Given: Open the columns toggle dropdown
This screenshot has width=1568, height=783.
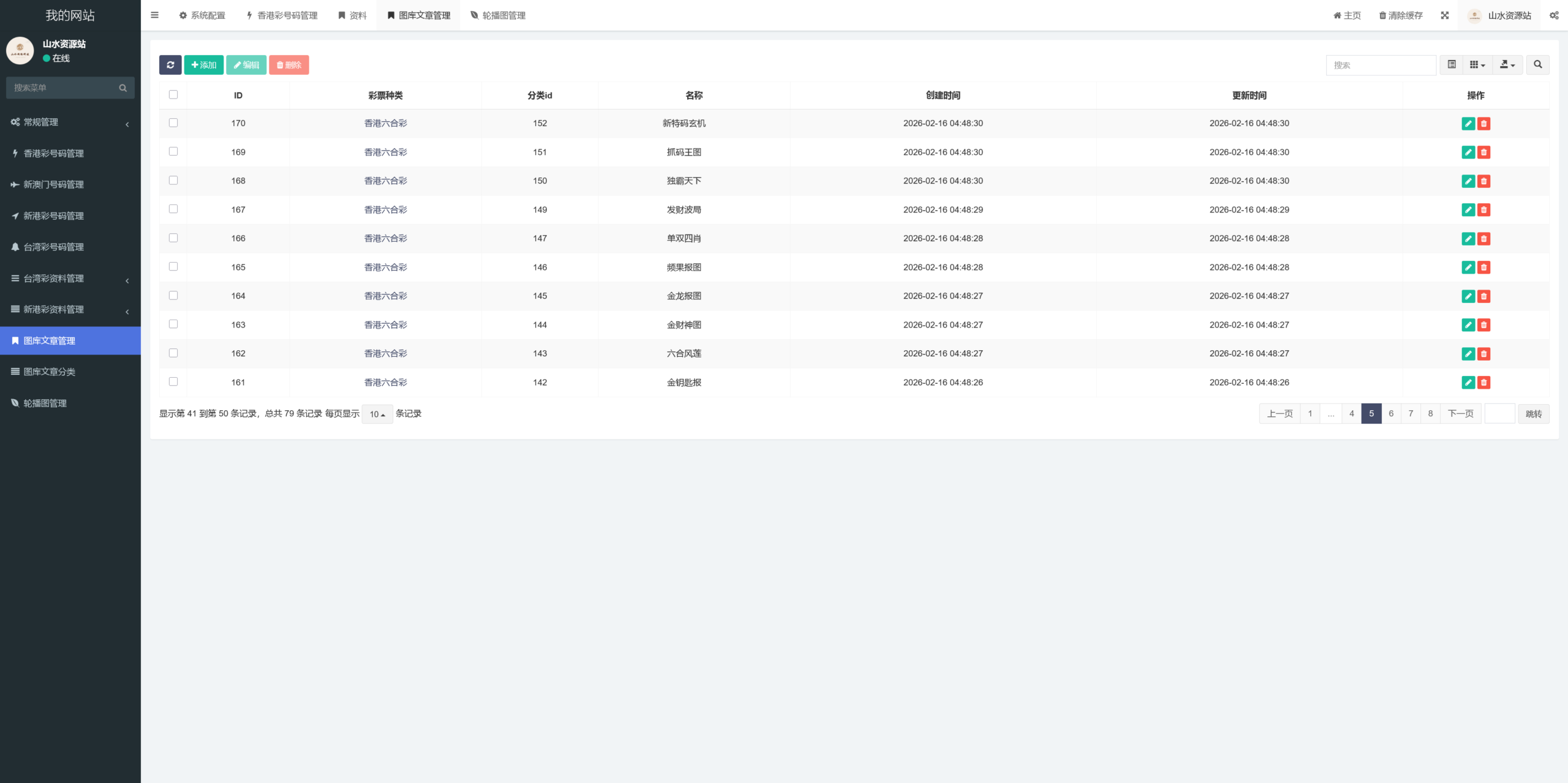Looking at the screenshot, I should [x=1477, y=65].
